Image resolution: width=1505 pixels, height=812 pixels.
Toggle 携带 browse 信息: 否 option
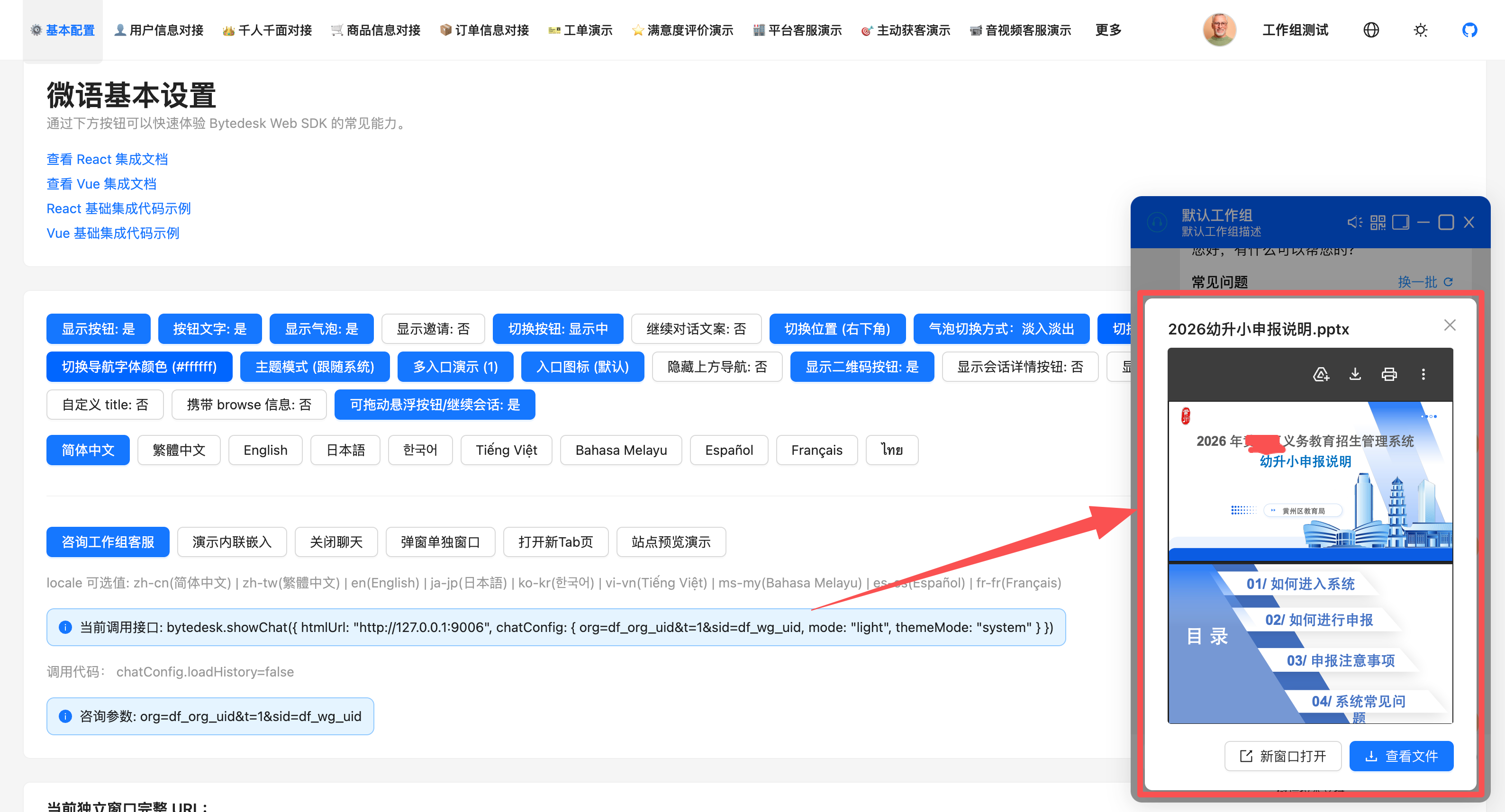click(249, 405)
